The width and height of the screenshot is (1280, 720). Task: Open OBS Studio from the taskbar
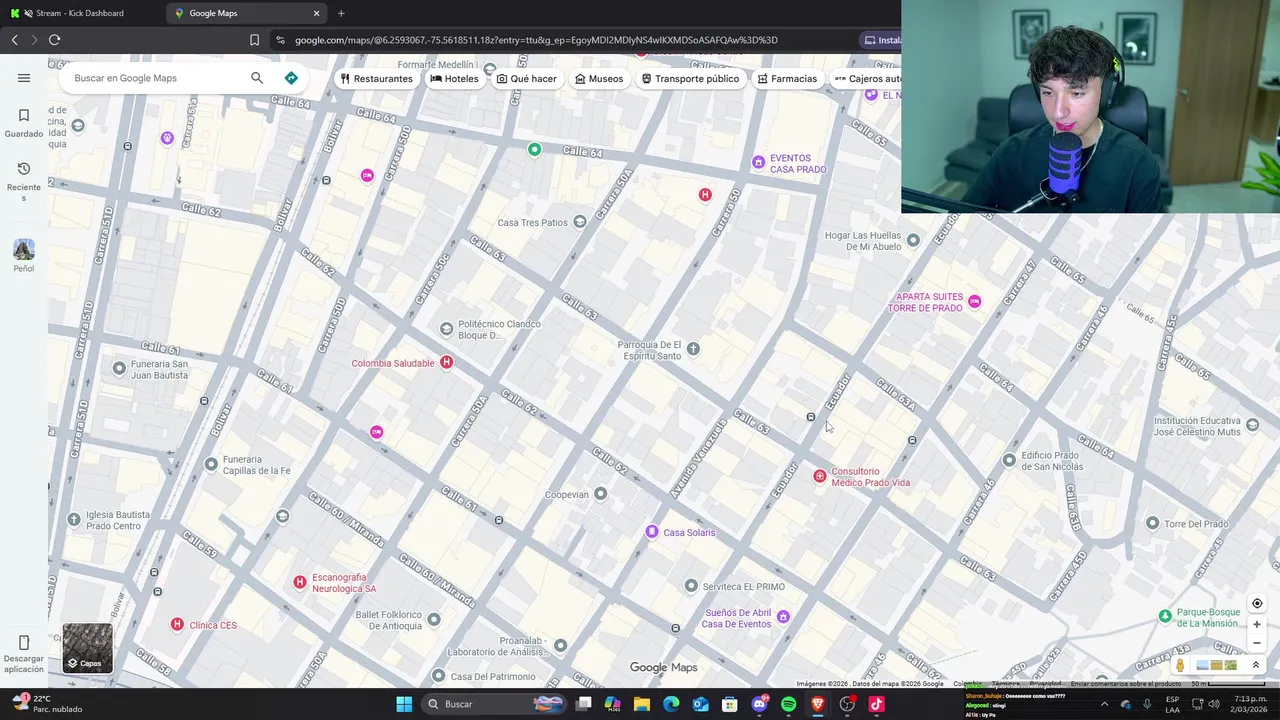(847, 704)
